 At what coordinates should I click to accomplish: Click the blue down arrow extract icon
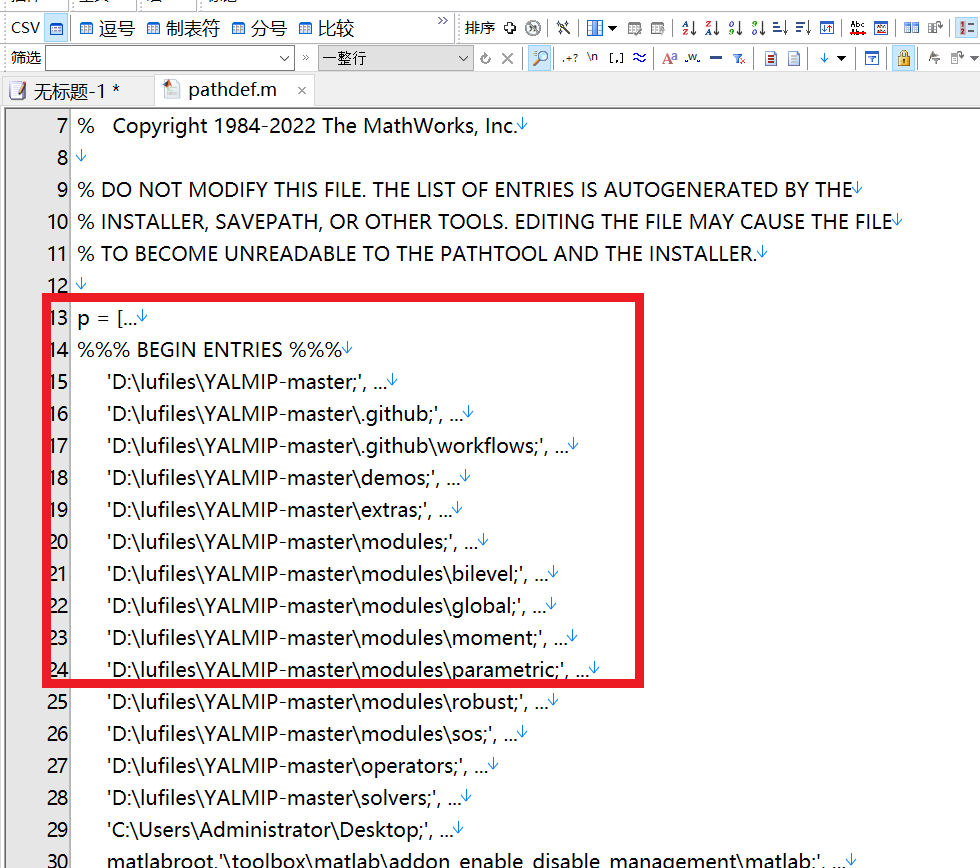tap(824, 59)
